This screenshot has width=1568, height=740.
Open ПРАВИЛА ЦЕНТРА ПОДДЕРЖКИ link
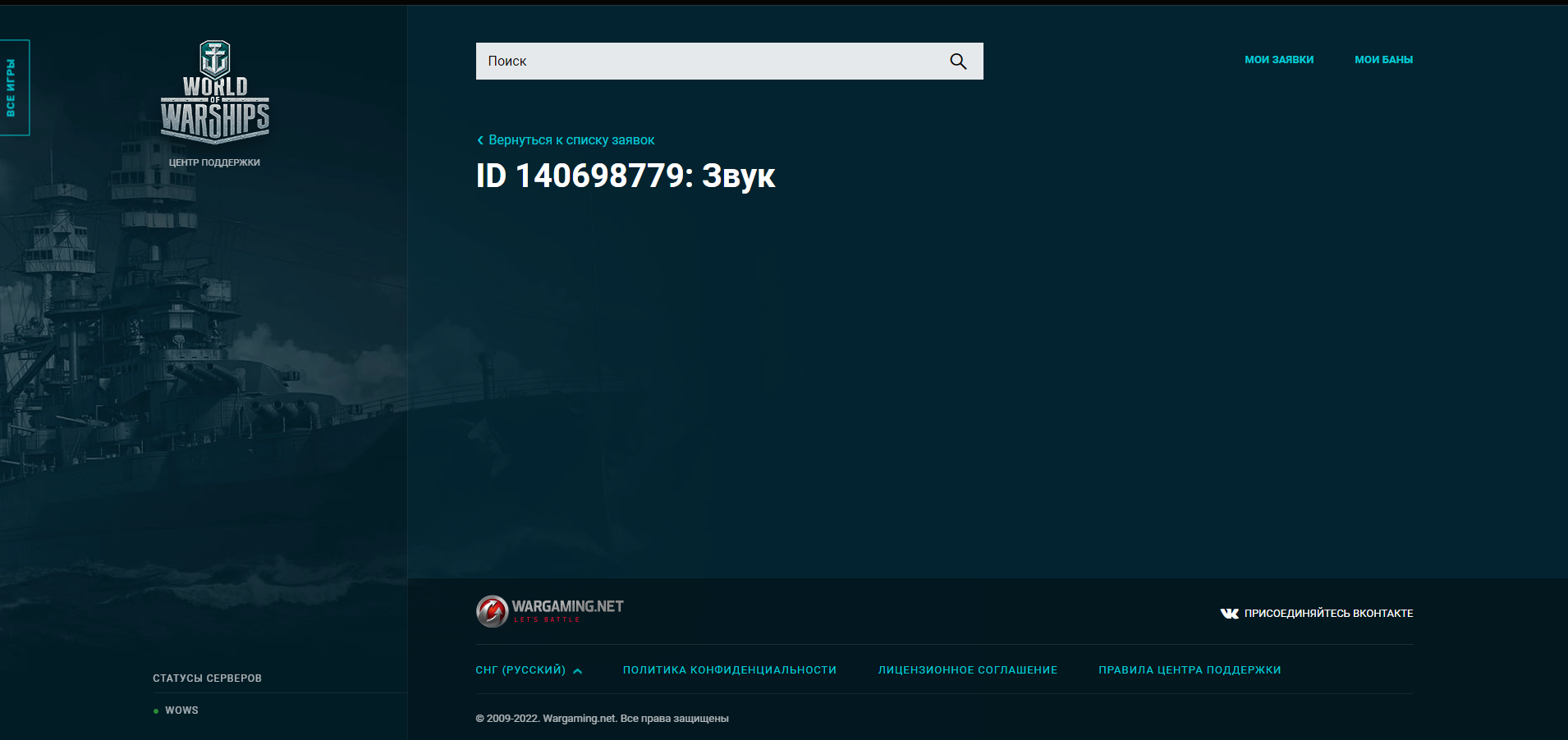coord(1190,670)
